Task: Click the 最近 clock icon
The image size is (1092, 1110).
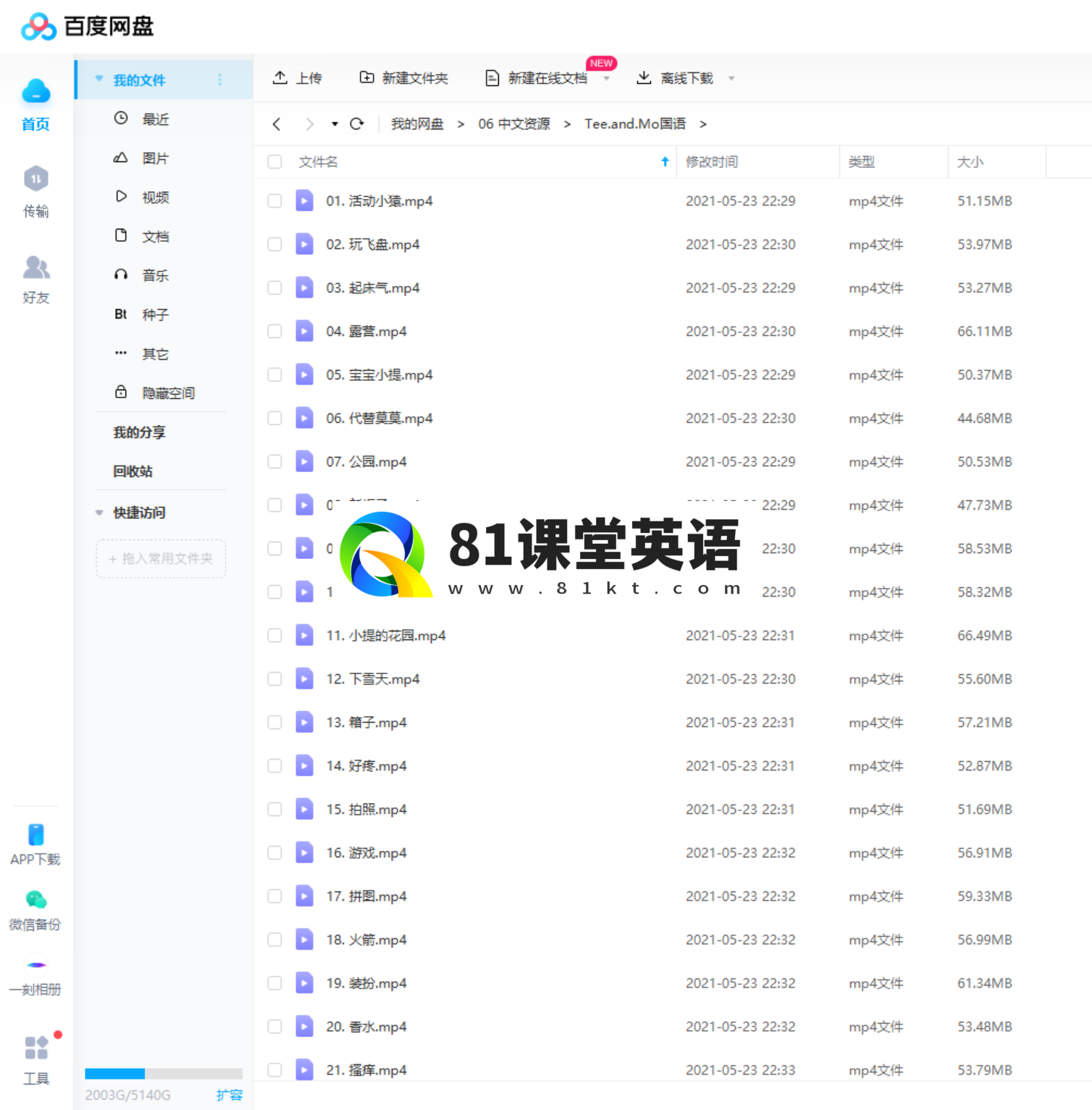Action: coord(121,118)
